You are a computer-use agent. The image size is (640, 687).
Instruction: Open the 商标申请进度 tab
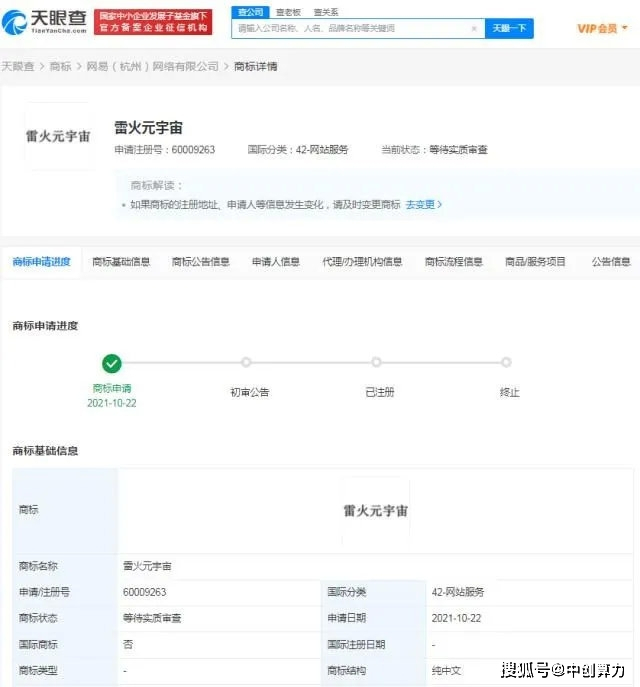pos(42,262)
